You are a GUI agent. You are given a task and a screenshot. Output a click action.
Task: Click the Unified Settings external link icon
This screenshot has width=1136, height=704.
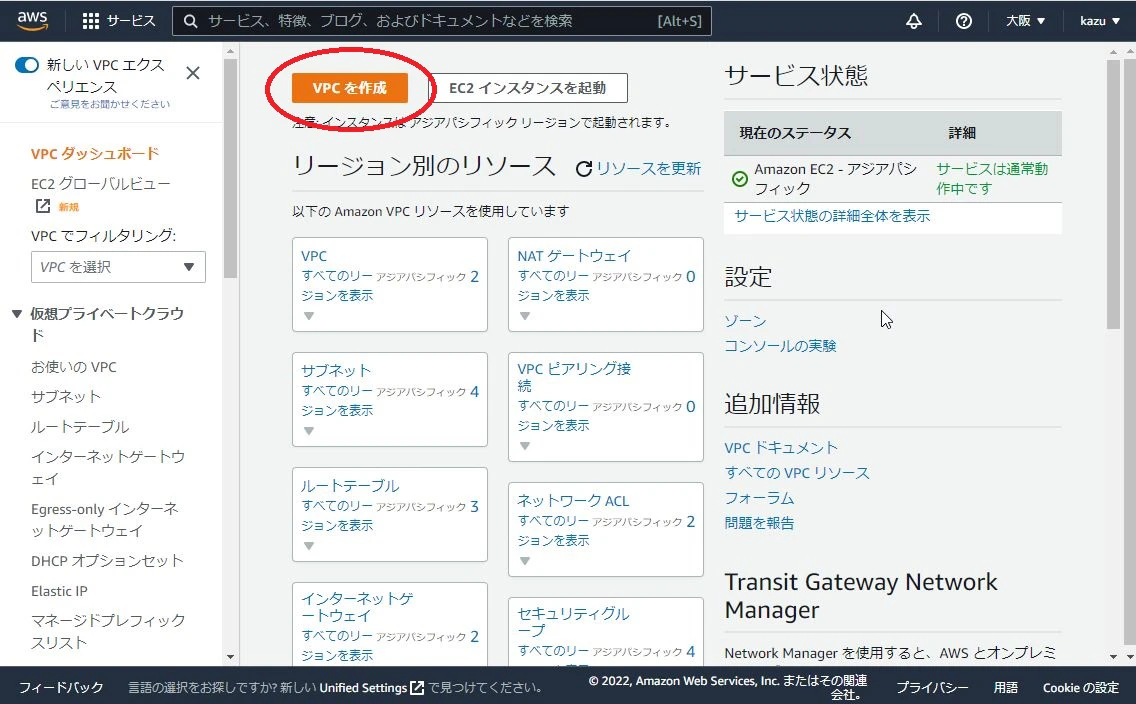(x=417, y=687)
